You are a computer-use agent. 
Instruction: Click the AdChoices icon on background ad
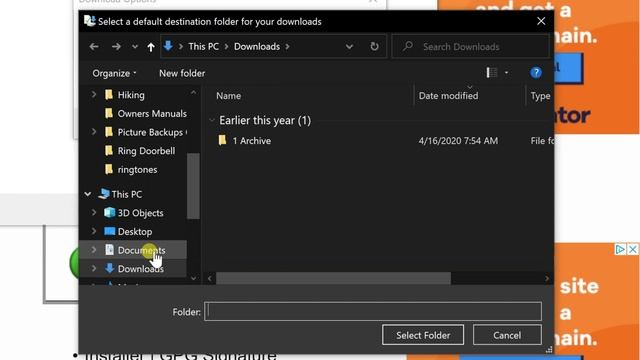pyautogui.click(x=620, y=249)
